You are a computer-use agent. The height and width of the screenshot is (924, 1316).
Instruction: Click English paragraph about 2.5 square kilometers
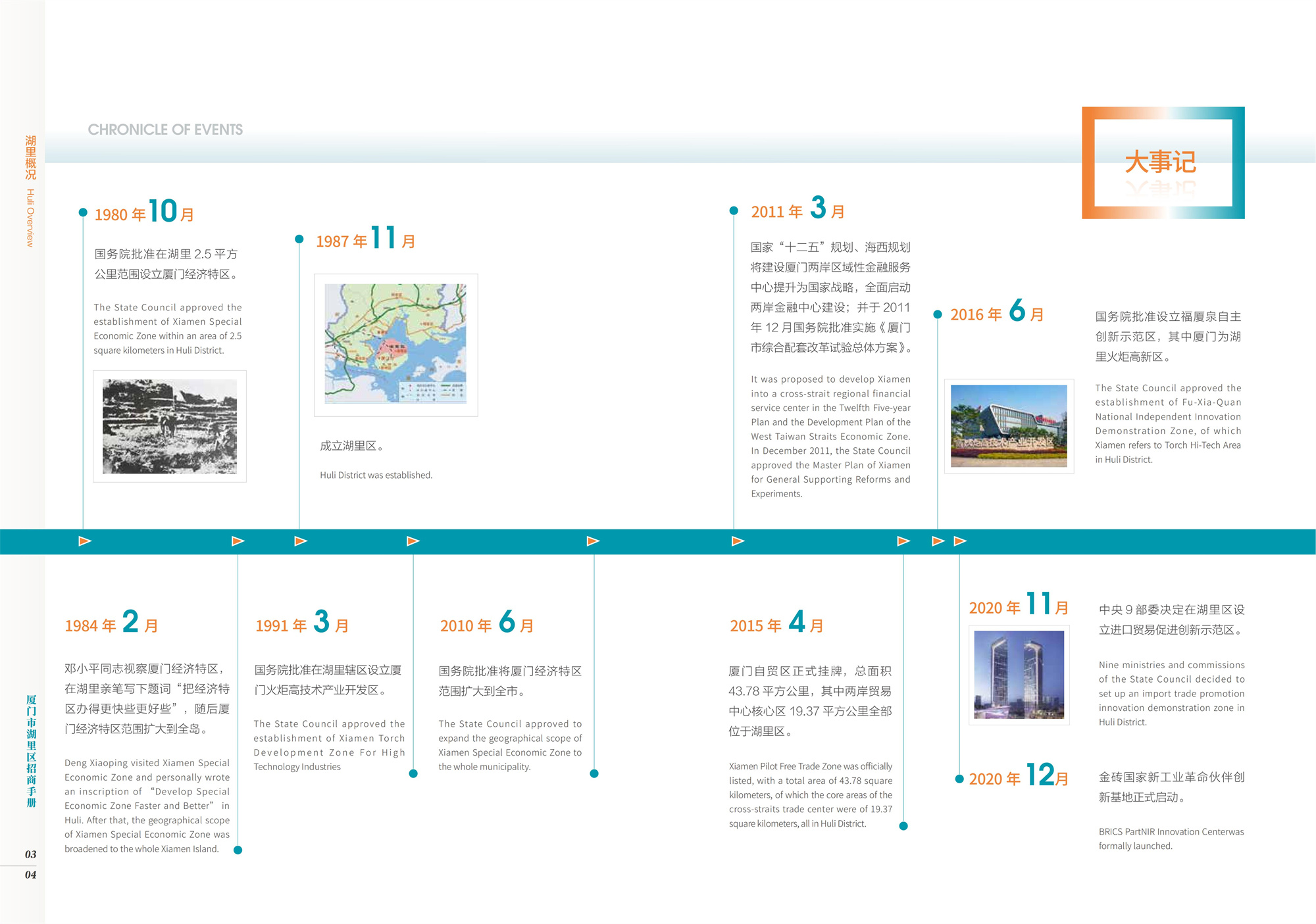click(x=168, y=329)
